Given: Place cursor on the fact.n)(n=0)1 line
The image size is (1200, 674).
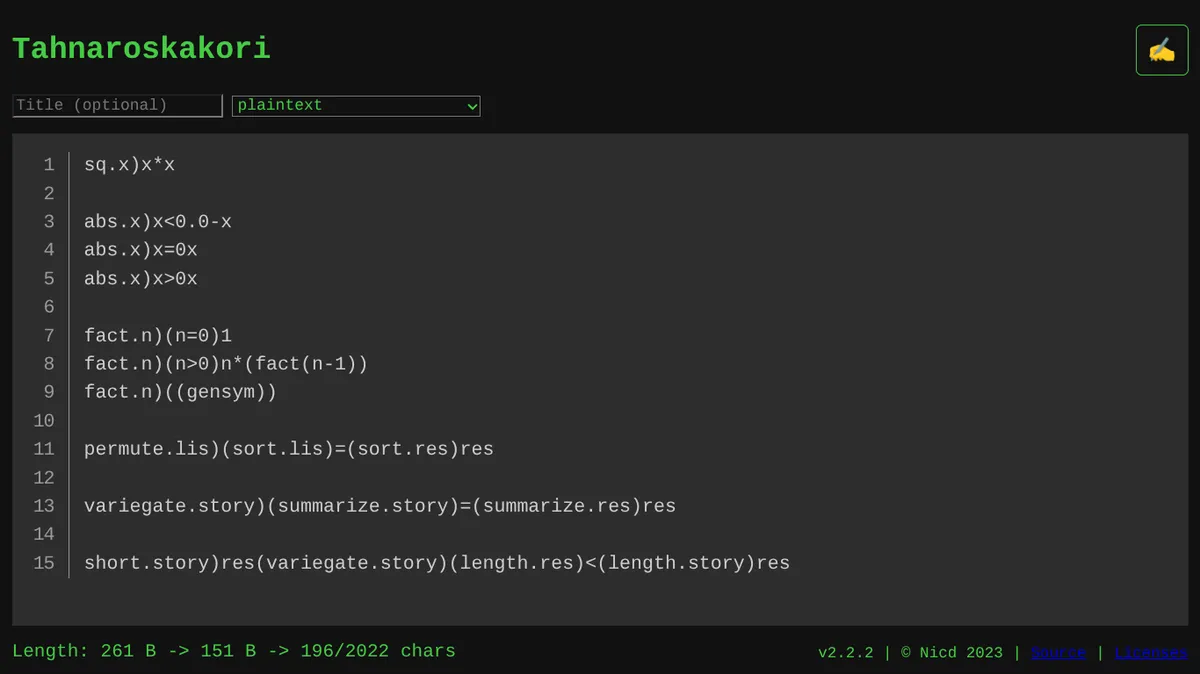Looking at the screenshot, I should pyautogui.click(x=158, y=336).
